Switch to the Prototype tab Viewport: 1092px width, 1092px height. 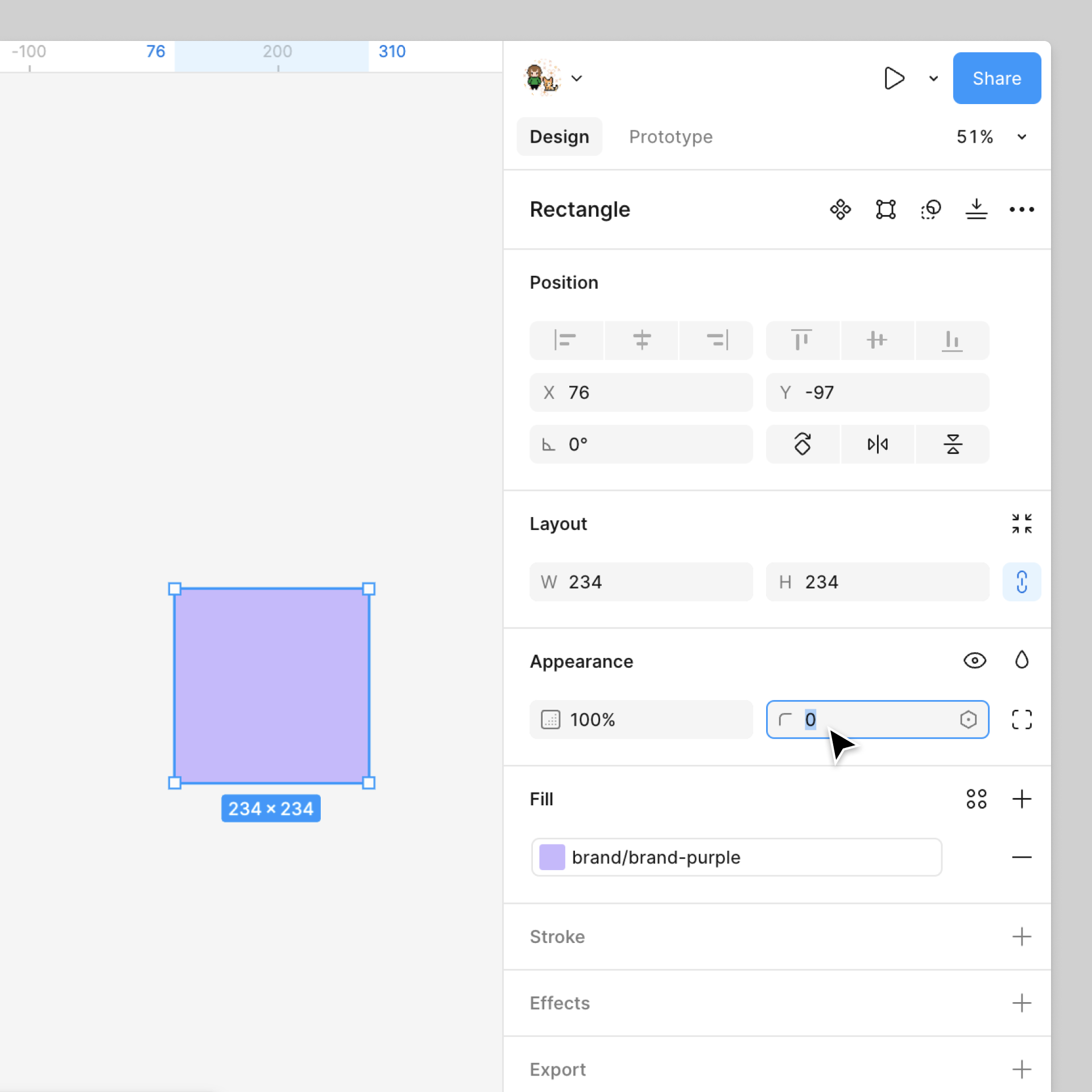coord(671,136)
